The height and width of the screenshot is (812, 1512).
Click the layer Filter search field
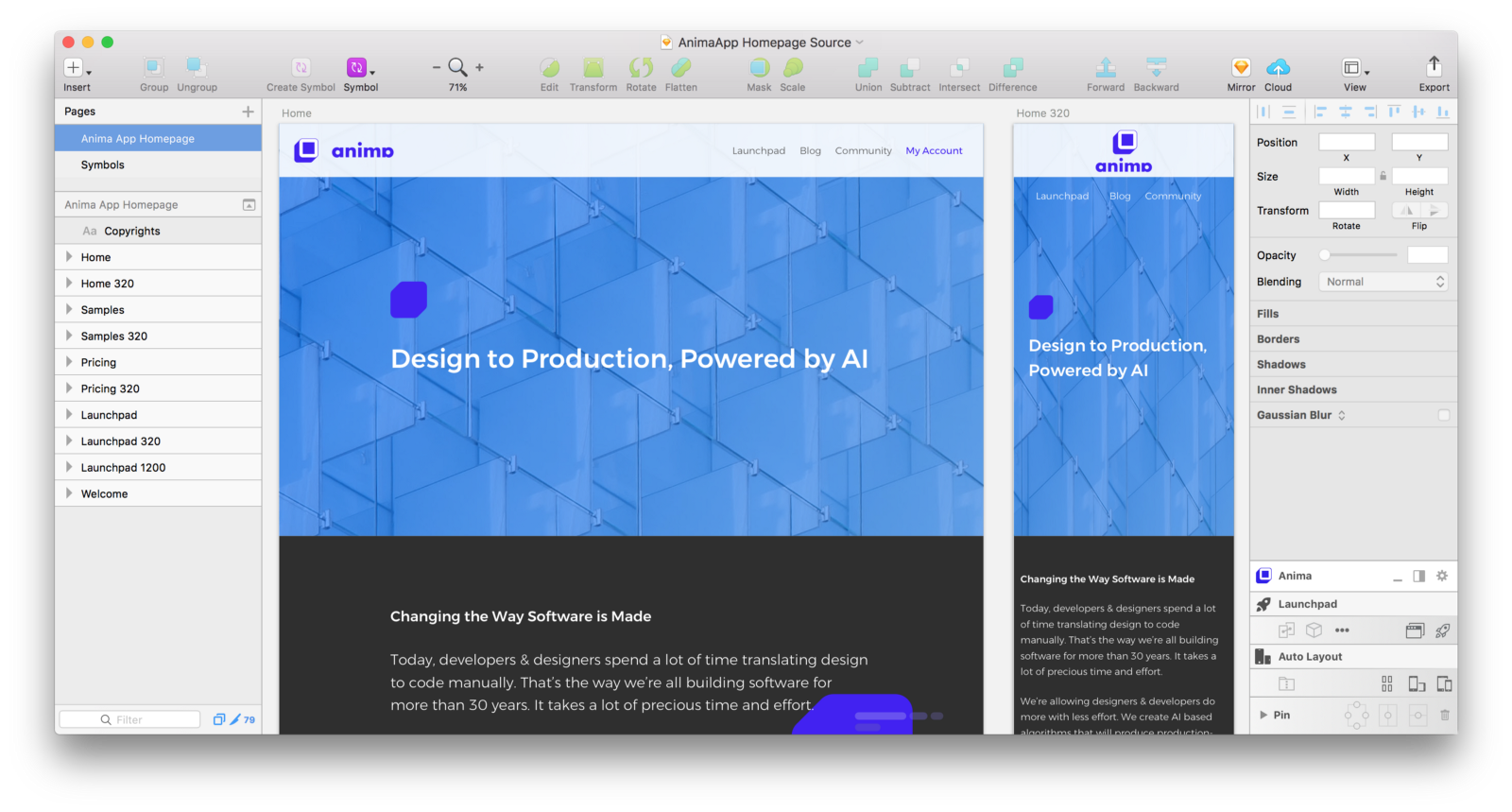tap(130, 719)
